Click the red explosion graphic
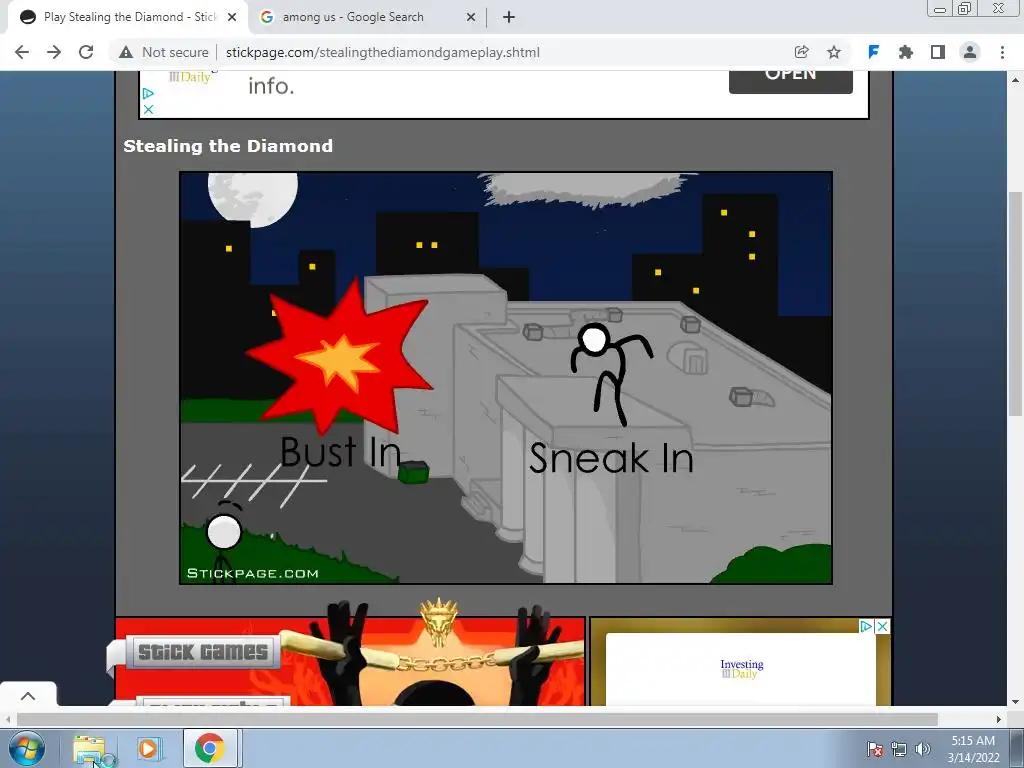 click(x=341, y=359)
